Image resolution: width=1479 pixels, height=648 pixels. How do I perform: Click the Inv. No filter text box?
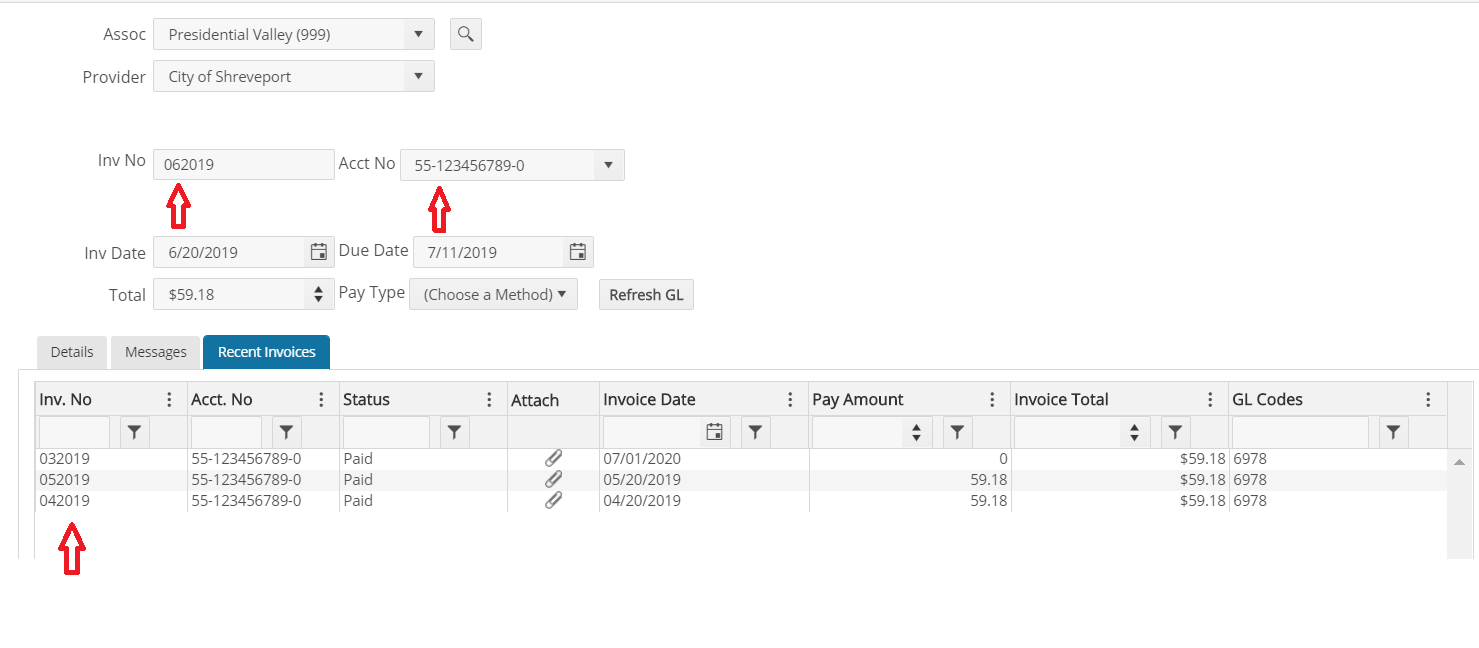coord(75,432)
